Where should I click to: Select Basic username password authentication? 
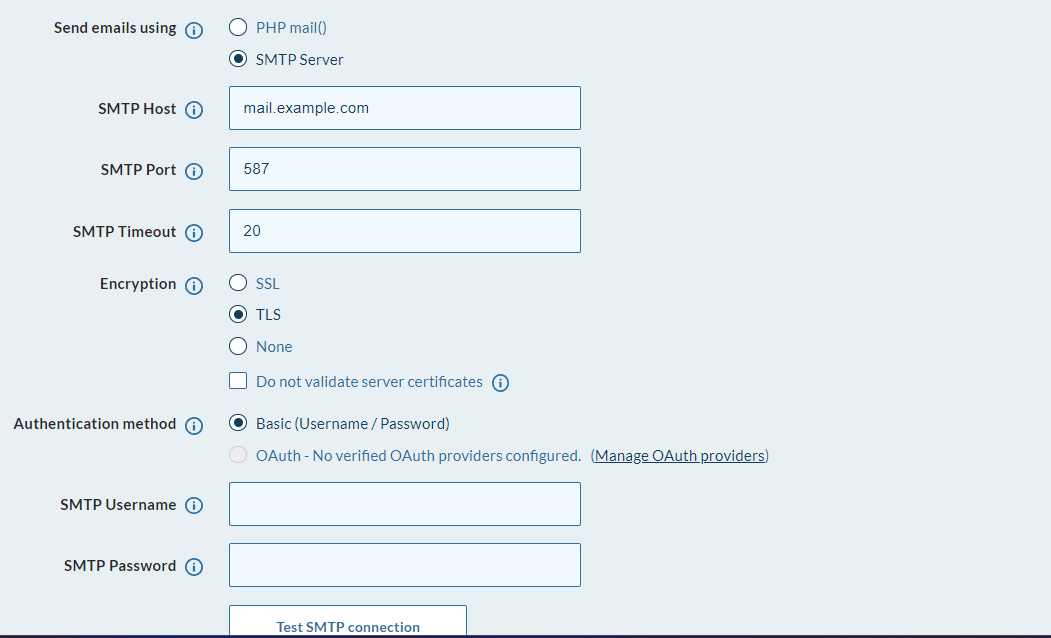pyautogui.click(x=238, y=422)
